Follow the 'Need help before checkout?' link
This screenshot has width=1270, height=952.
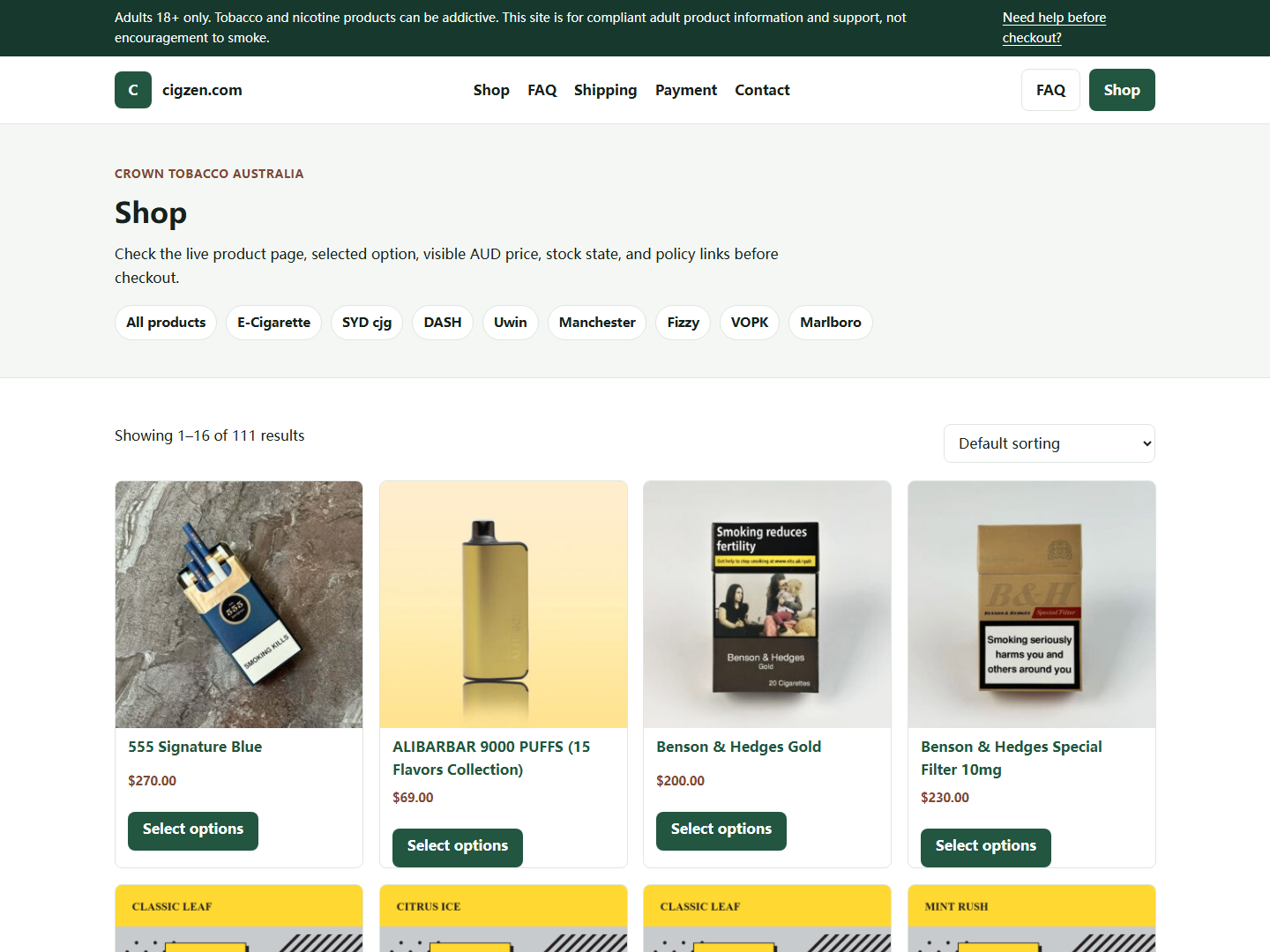(1054, 27)
